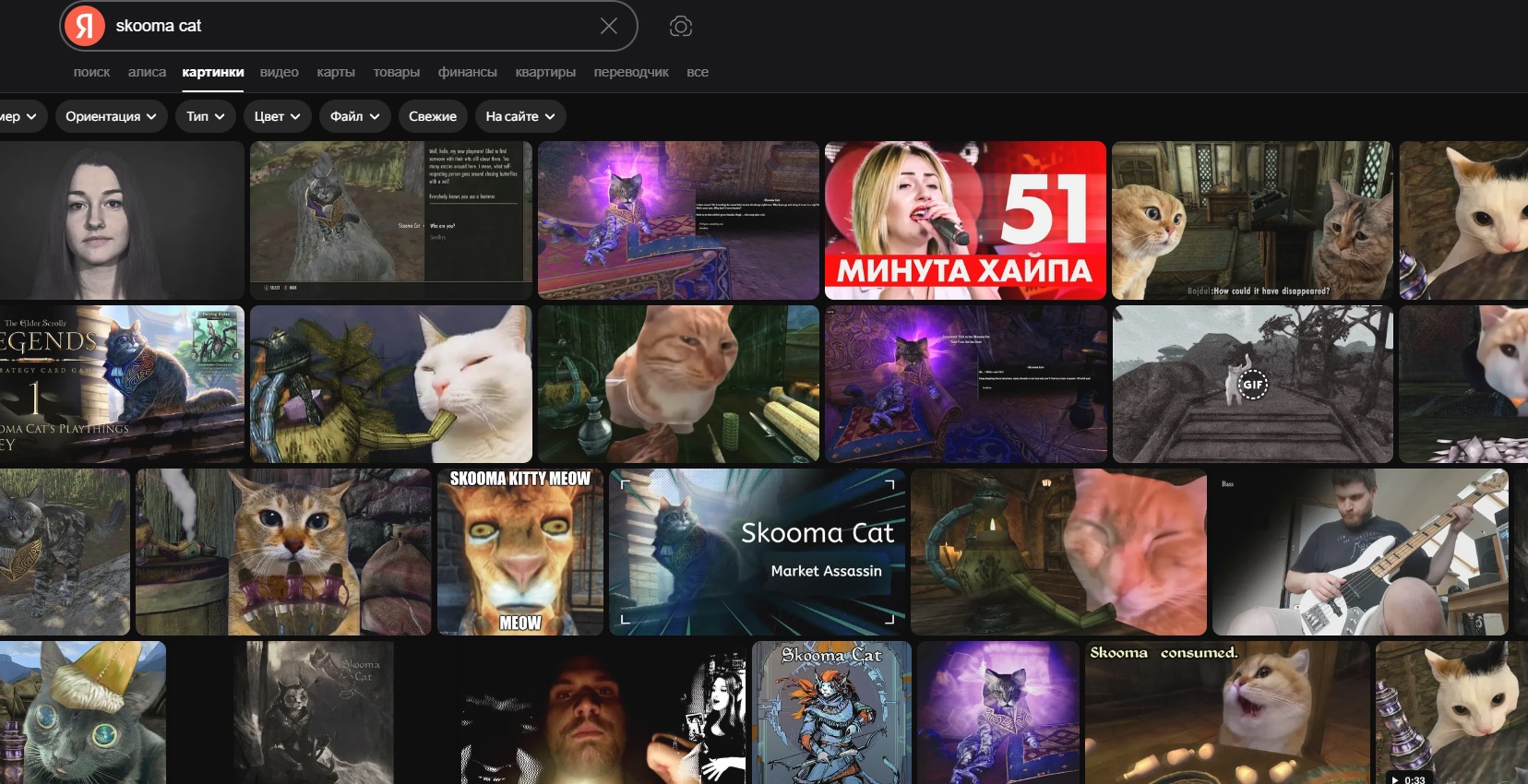Clear the search query with the X icon
Image resolution: width=1528 pixels, height=784 pixels.
[609, 26]
